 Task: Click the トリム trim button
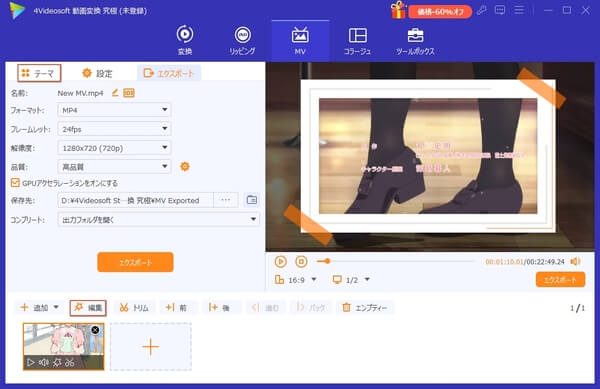[134, 308]
